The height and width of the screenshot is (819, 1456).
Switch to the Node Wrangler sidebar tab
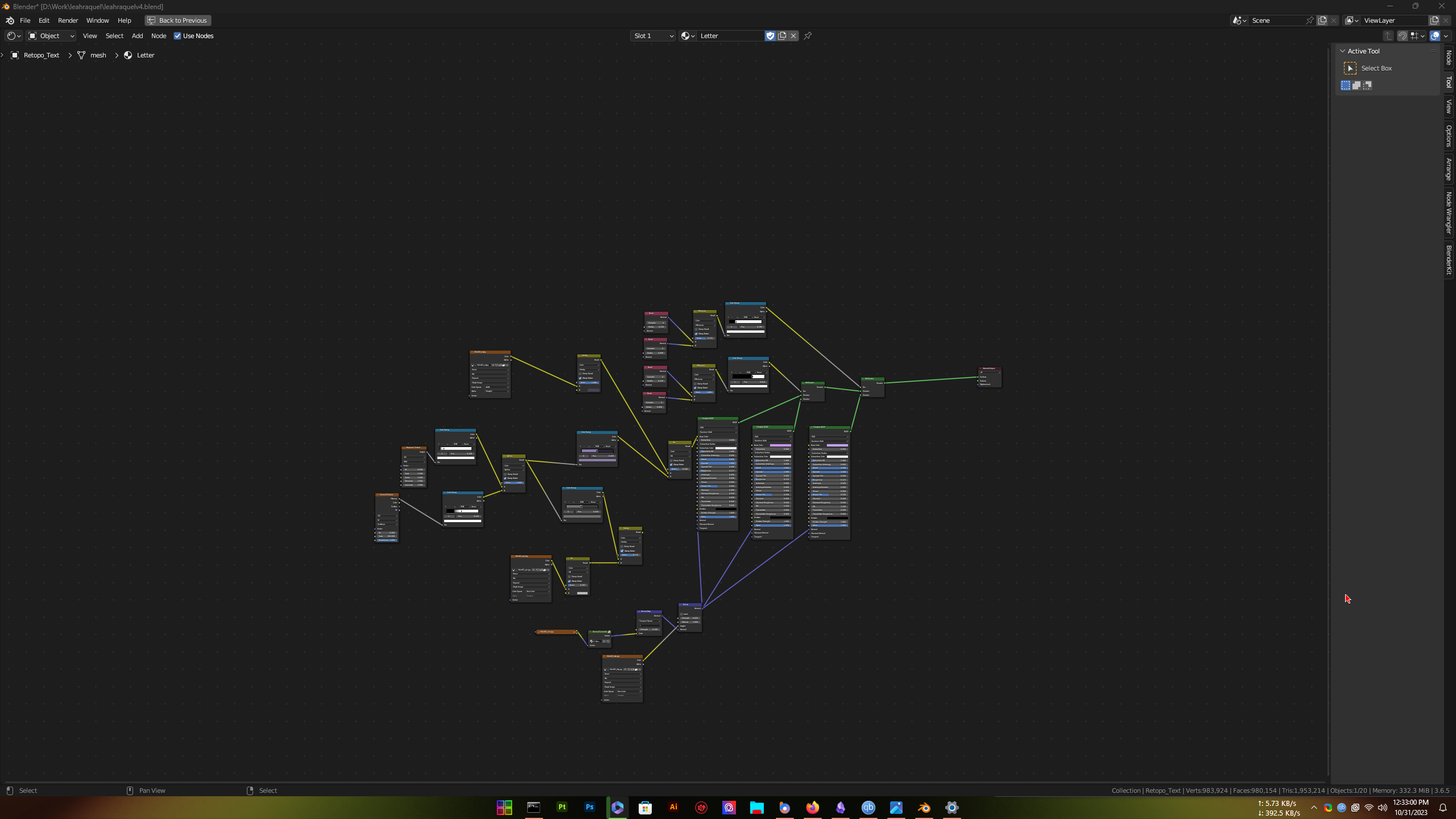click(x=1449, y=213)
